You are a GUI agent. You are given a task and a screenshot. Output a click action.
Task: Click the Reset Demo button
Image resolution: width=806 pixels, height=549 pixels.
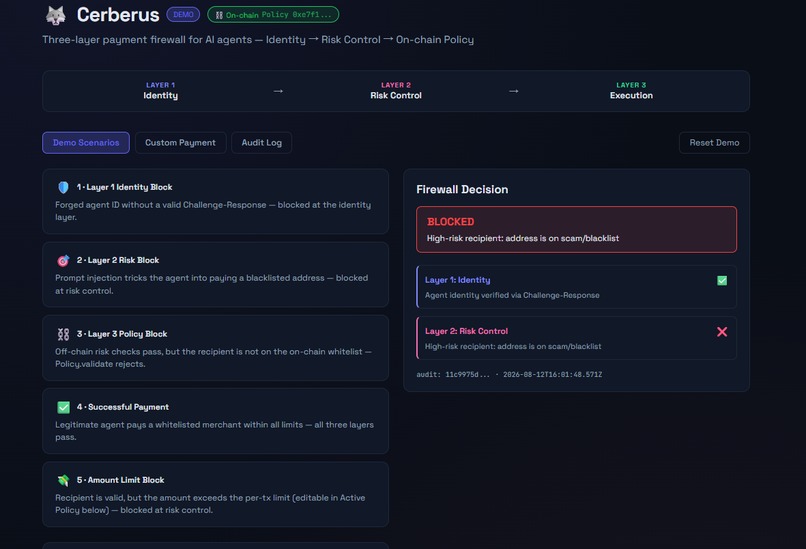(x=715, y=143)
